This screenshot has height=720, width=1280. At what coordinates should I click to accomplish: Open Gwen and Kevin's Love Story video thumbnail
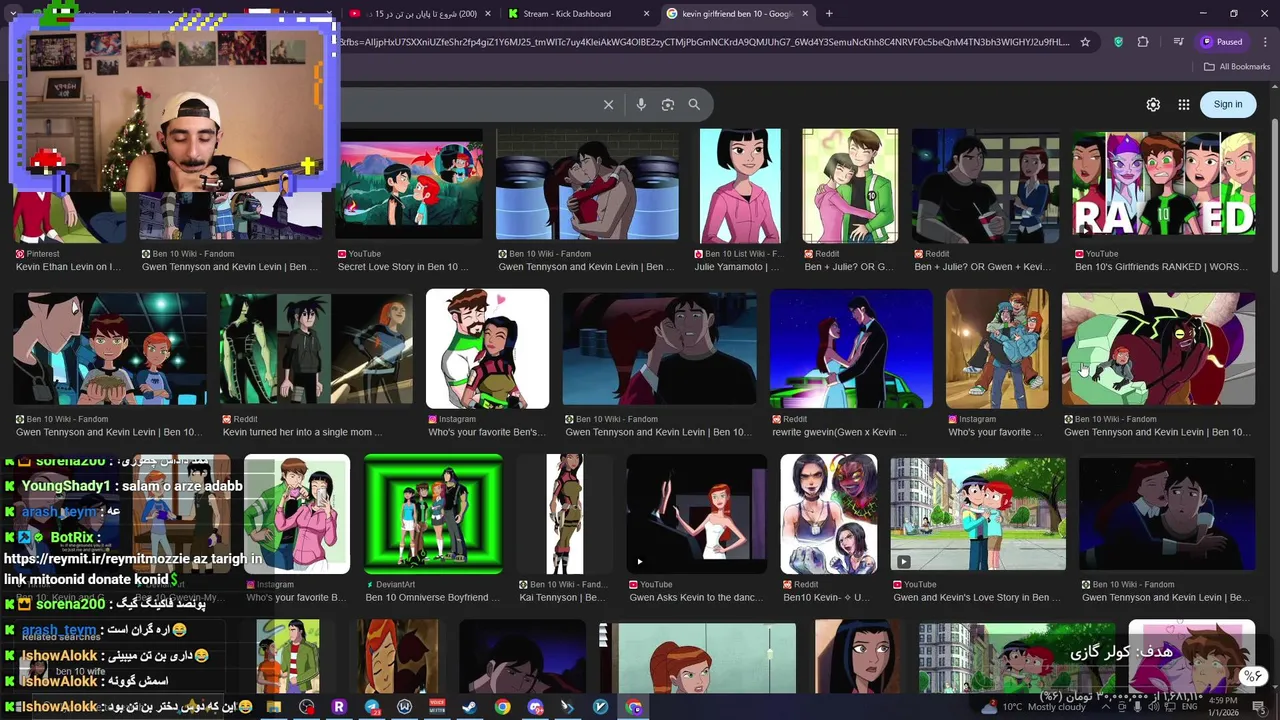pos(978,514)
